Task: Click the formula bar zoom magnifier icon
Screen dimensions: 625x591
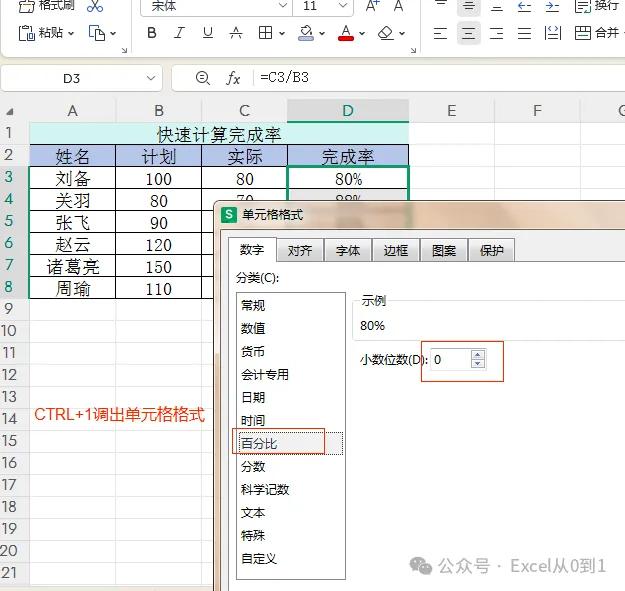Action: pyautogui.click(x=203, y=77)
